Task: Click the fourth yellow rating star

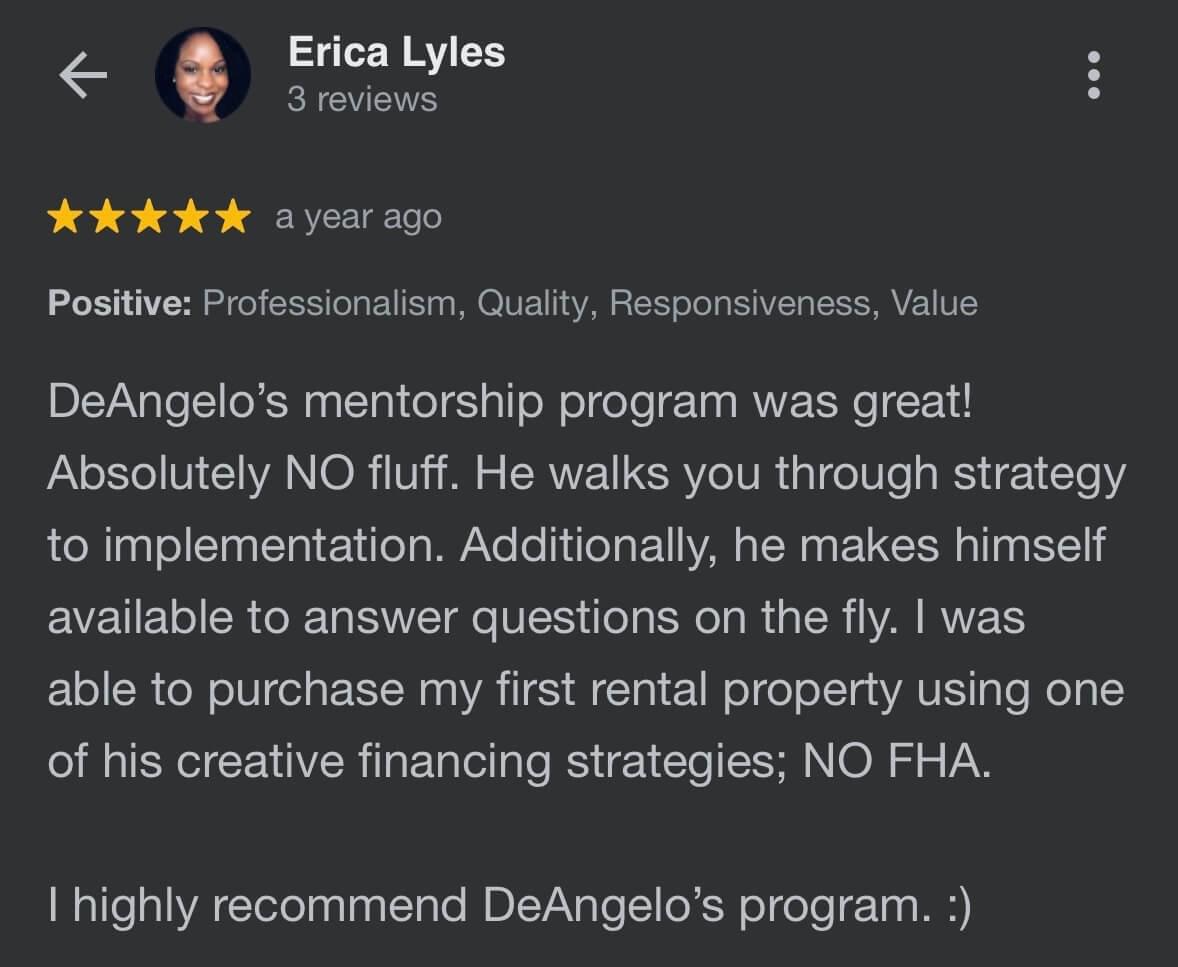Action: click(x=191, y=217)
